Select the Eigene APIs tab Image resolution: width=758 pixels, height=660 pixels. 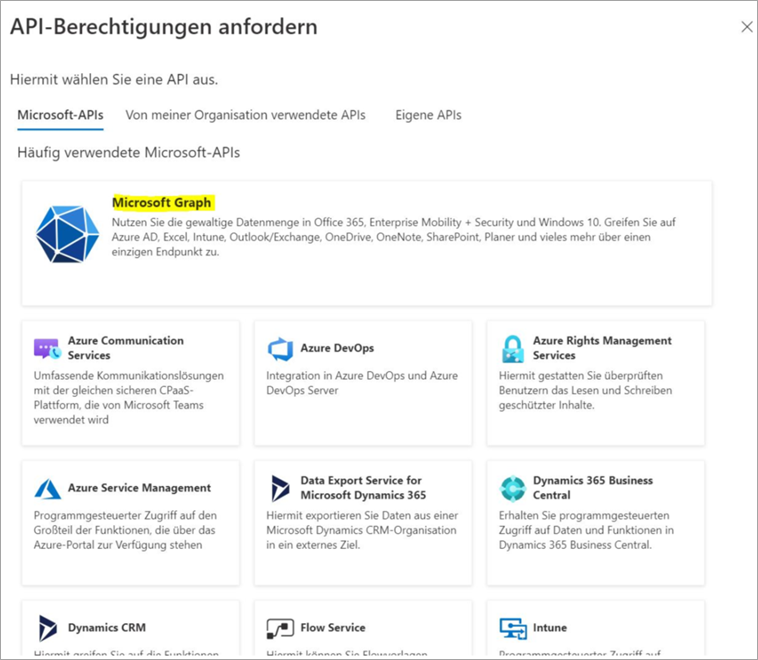428,115
